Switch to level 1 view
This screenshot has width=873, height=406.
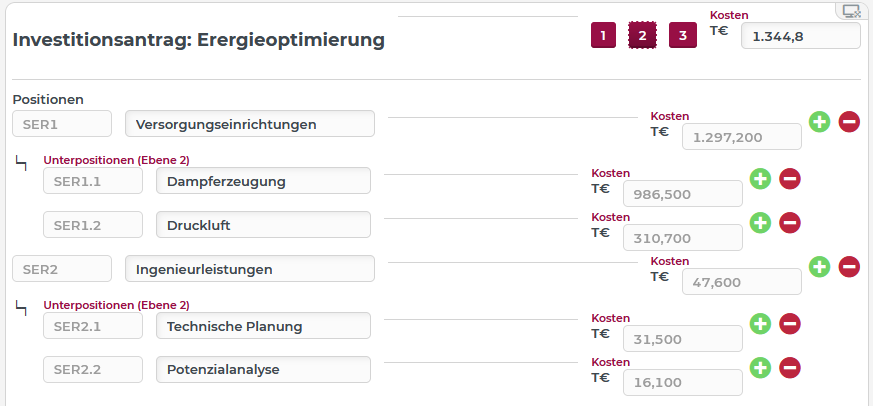(603, 36)
